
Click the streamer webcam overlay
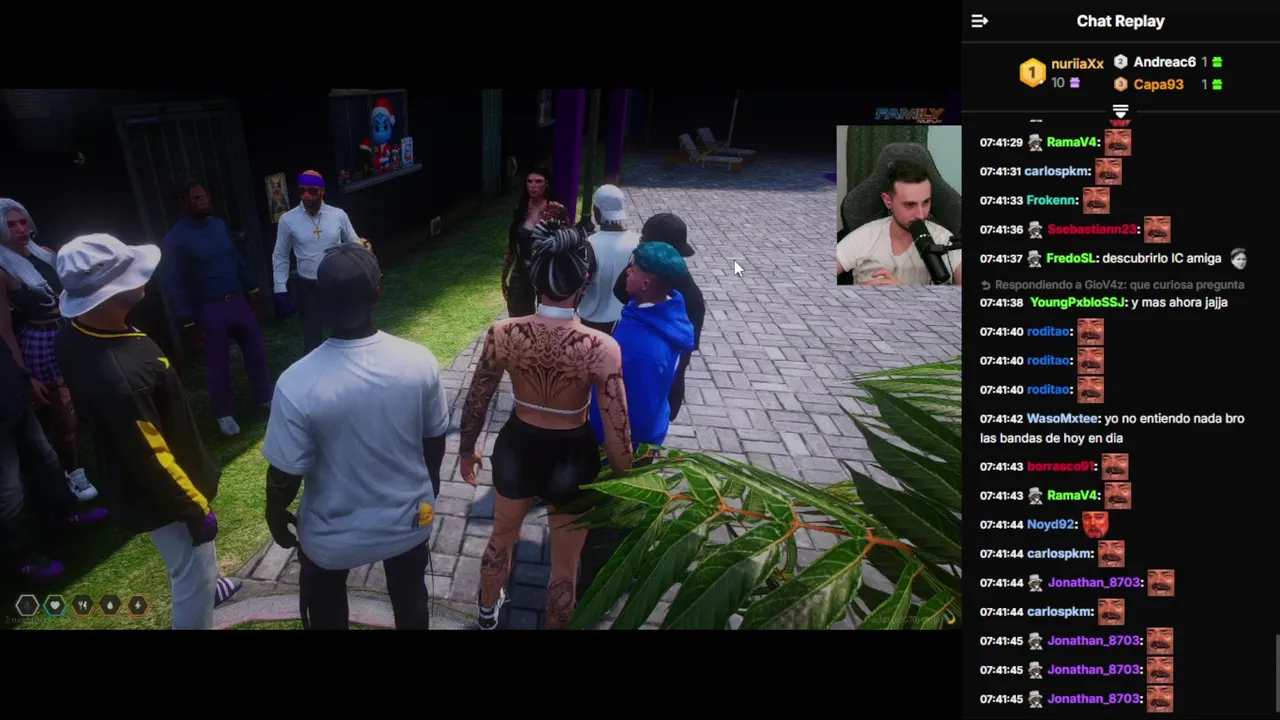898,205
